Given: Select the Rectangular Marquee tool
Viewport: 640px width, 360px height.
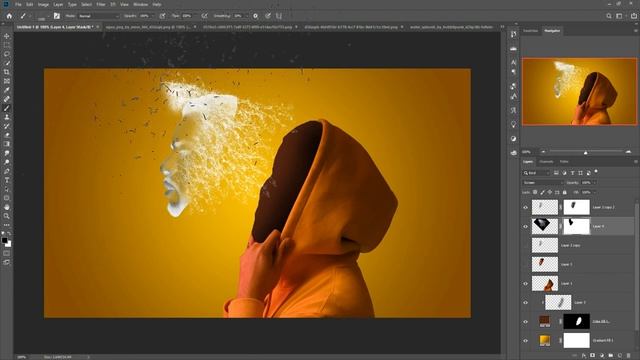Looking at the screenshot, I should click(x=7, y=45).
